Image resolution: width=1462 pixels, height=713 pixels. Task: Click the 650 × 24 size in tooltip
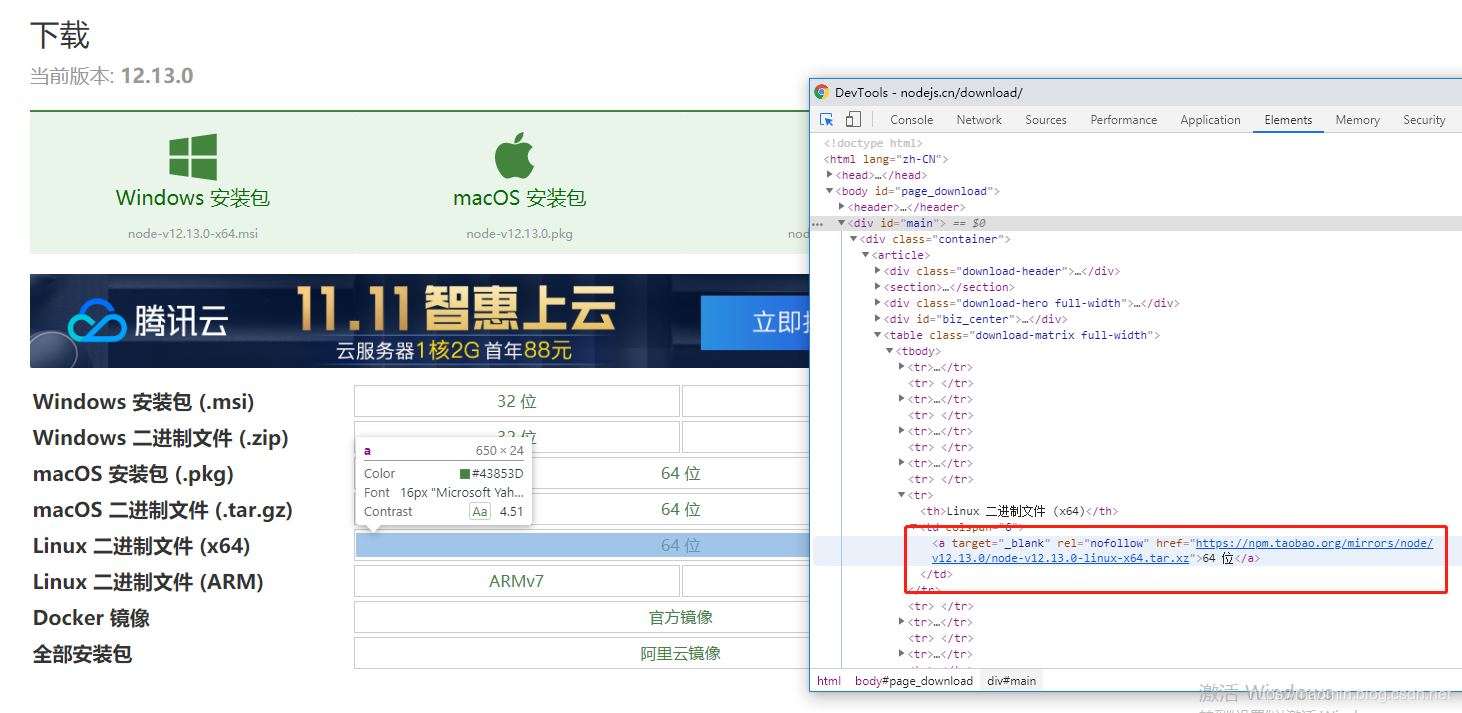click(x=500, y=451)
